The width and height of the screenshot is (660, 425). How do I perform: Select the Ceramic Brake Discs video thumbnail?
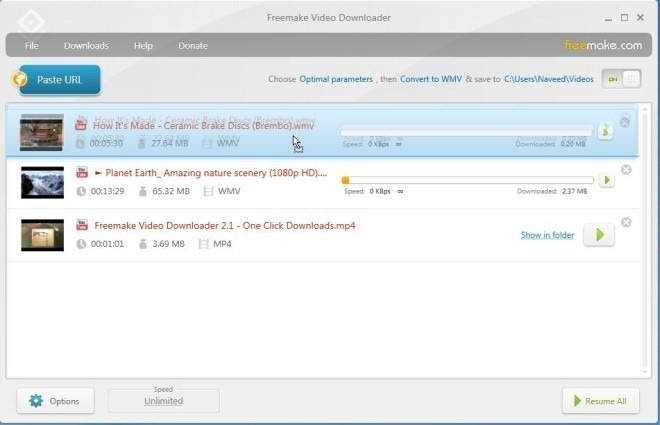[42, 133]
